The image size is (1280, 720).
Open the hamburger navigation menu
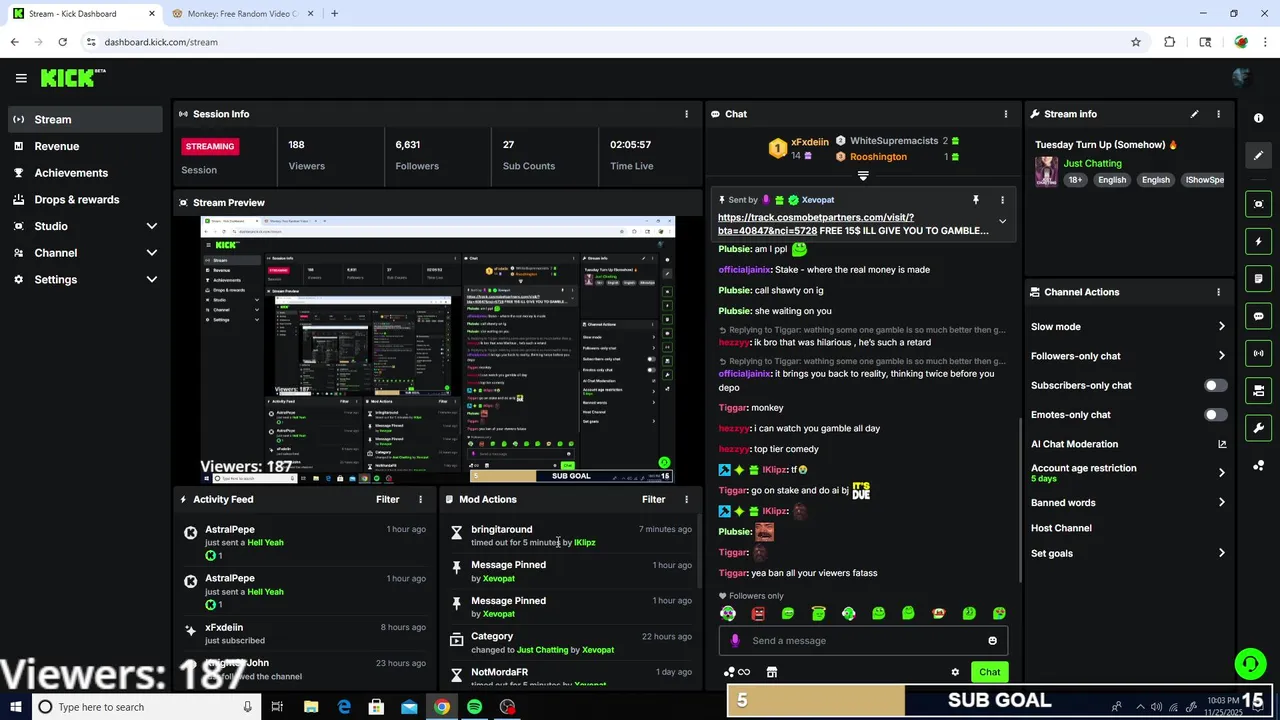coord(21,78)
